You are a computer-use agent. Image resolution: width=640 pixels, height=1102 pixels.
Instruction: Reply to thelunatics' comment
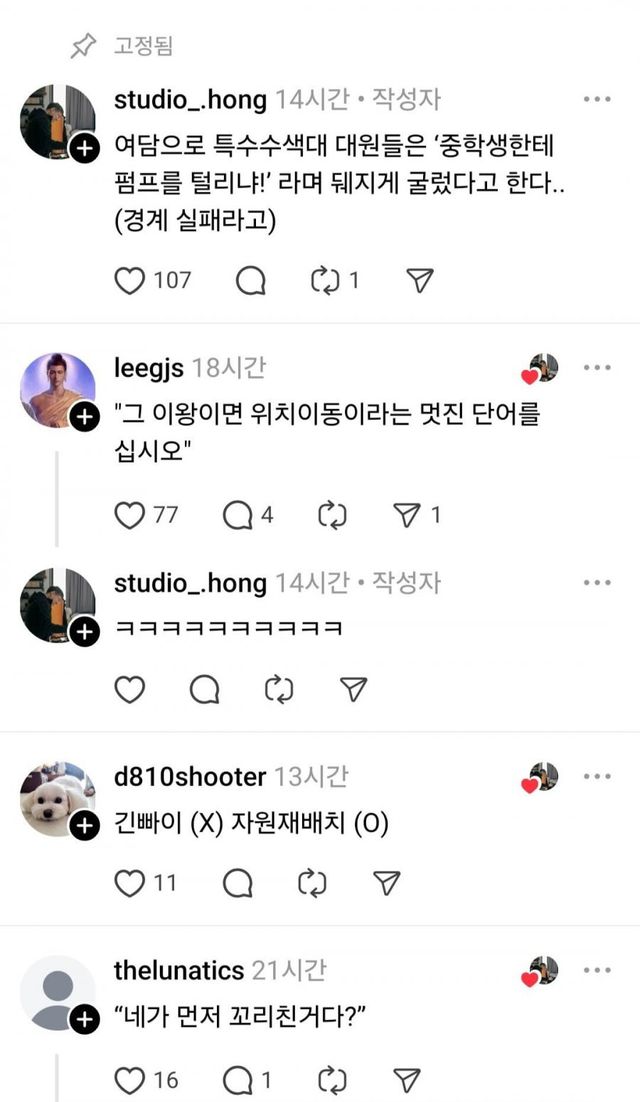click(238, 1079)
